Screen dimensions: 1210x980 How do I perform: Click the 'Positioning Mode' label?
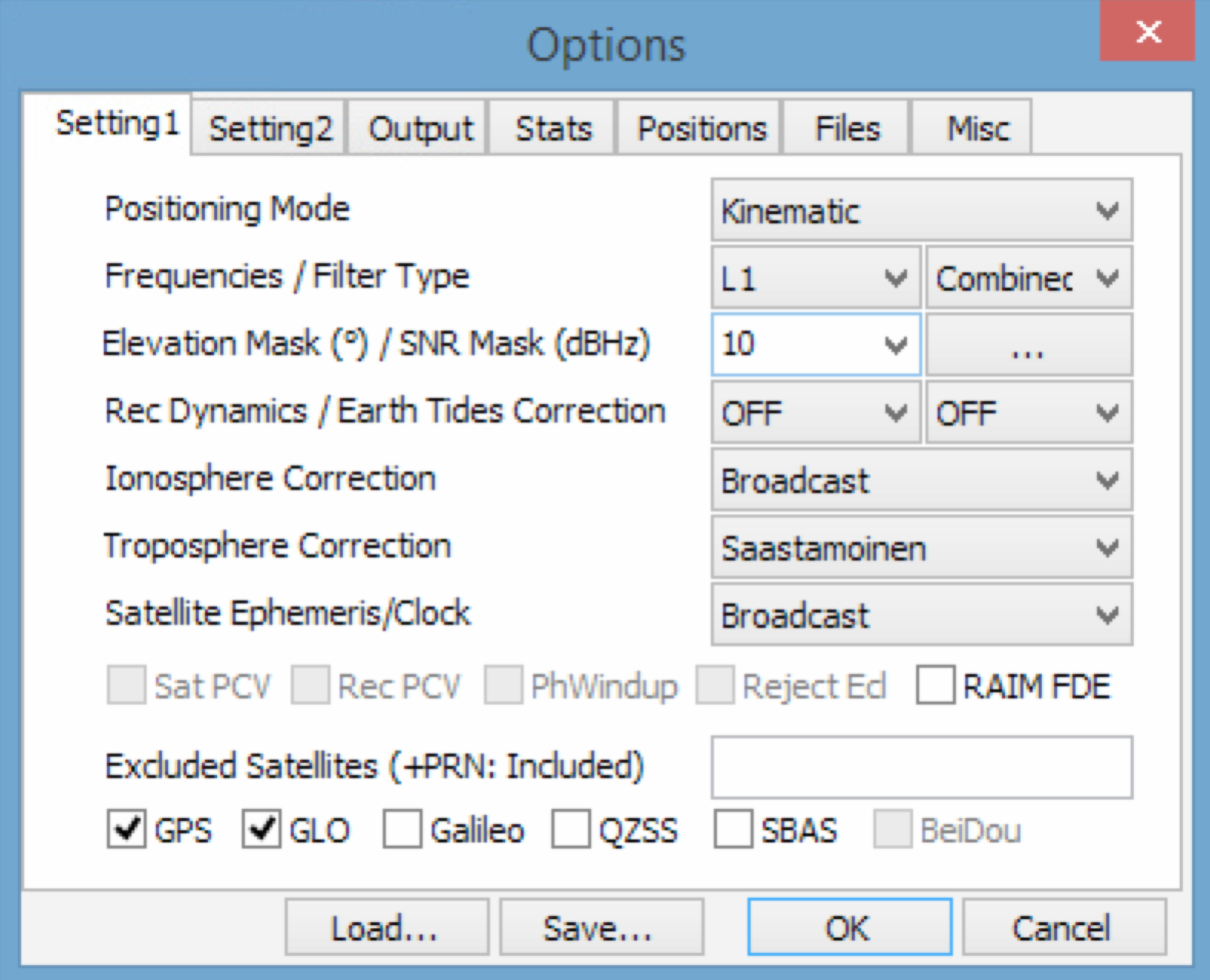coord(227,209)
